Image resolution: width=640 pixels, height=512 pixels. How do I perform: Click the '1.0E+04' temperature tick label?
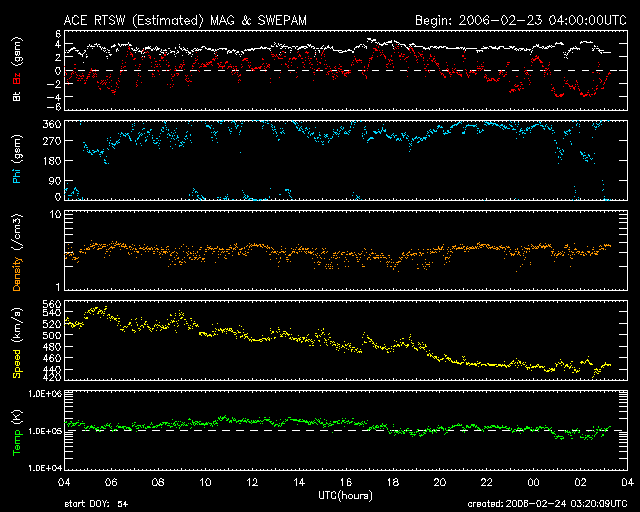[45, 467]
